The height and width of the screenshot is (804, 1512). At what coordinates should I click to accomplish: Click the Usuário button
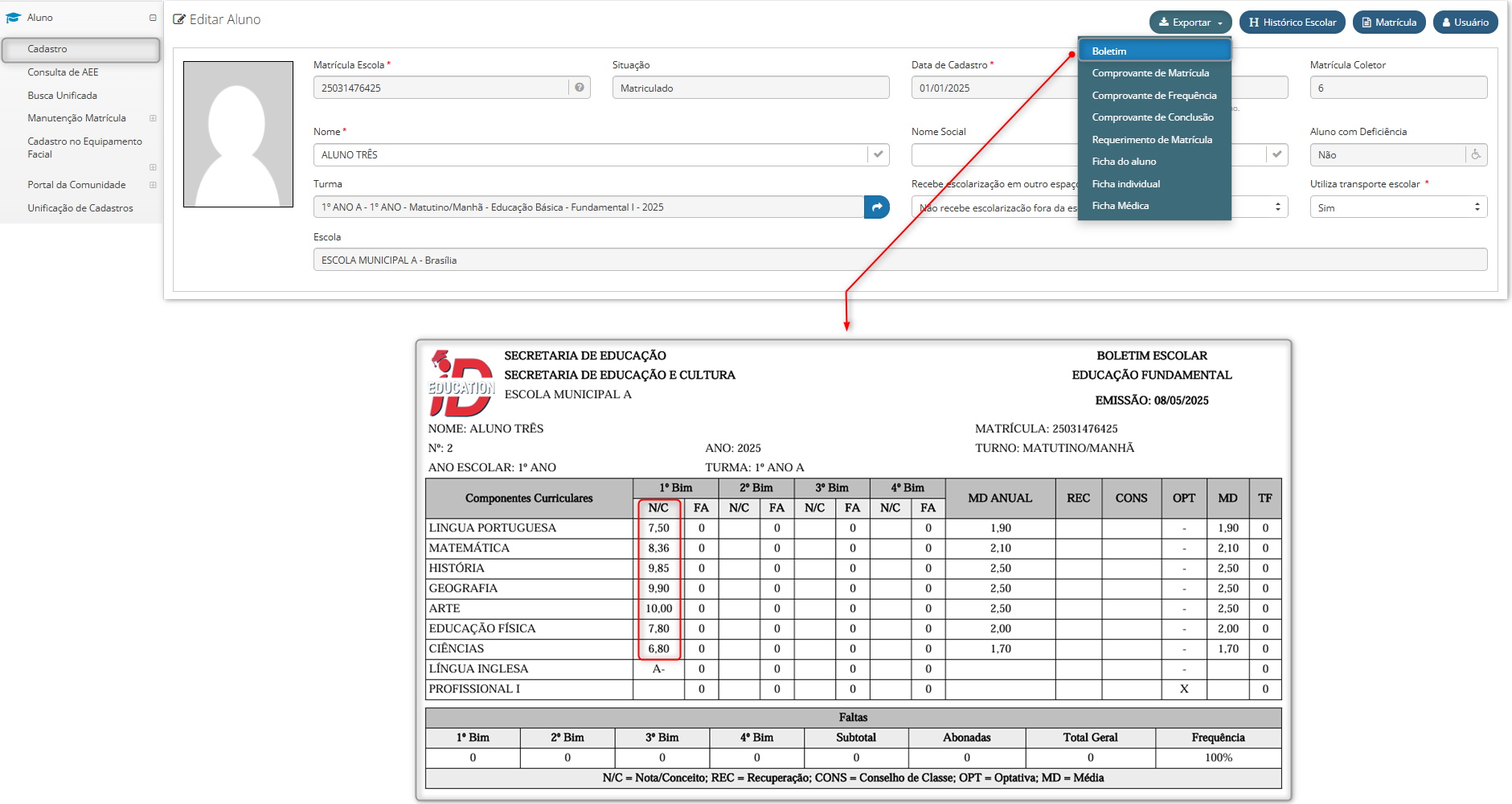(1465, 23)
